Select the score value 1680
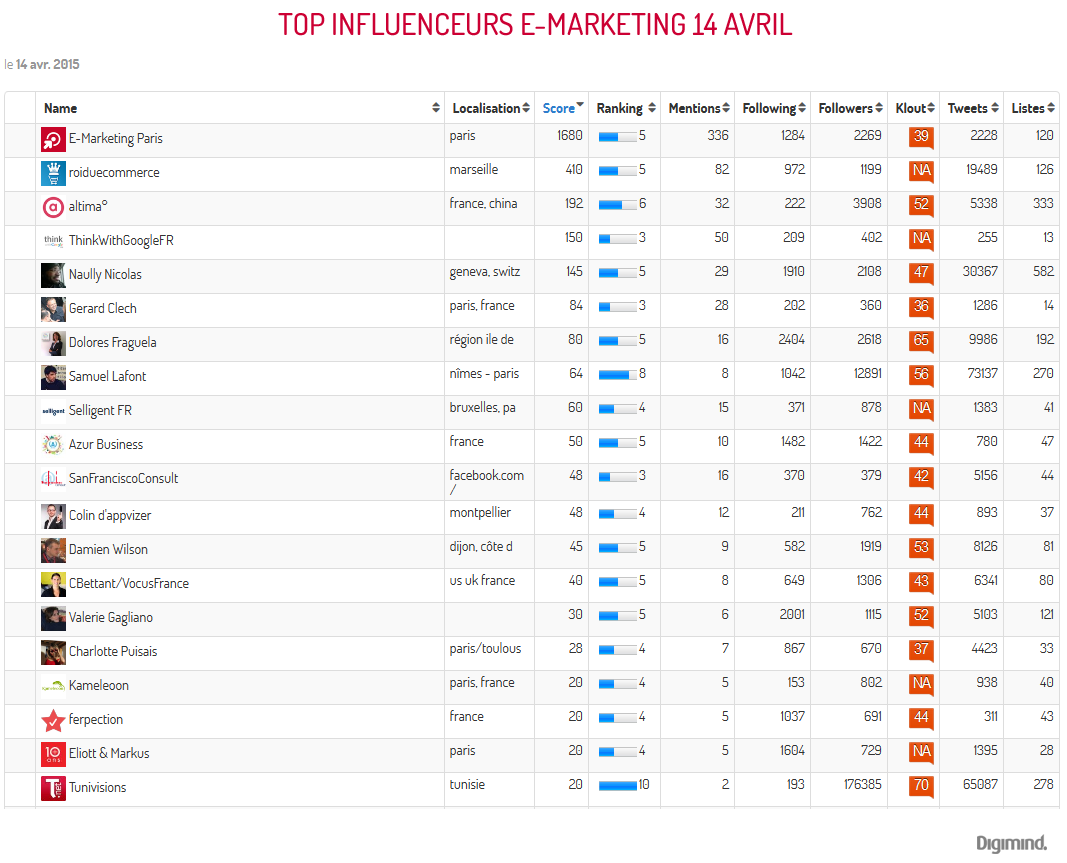This screenshot has height=863, width=1067. coord(570,135)
